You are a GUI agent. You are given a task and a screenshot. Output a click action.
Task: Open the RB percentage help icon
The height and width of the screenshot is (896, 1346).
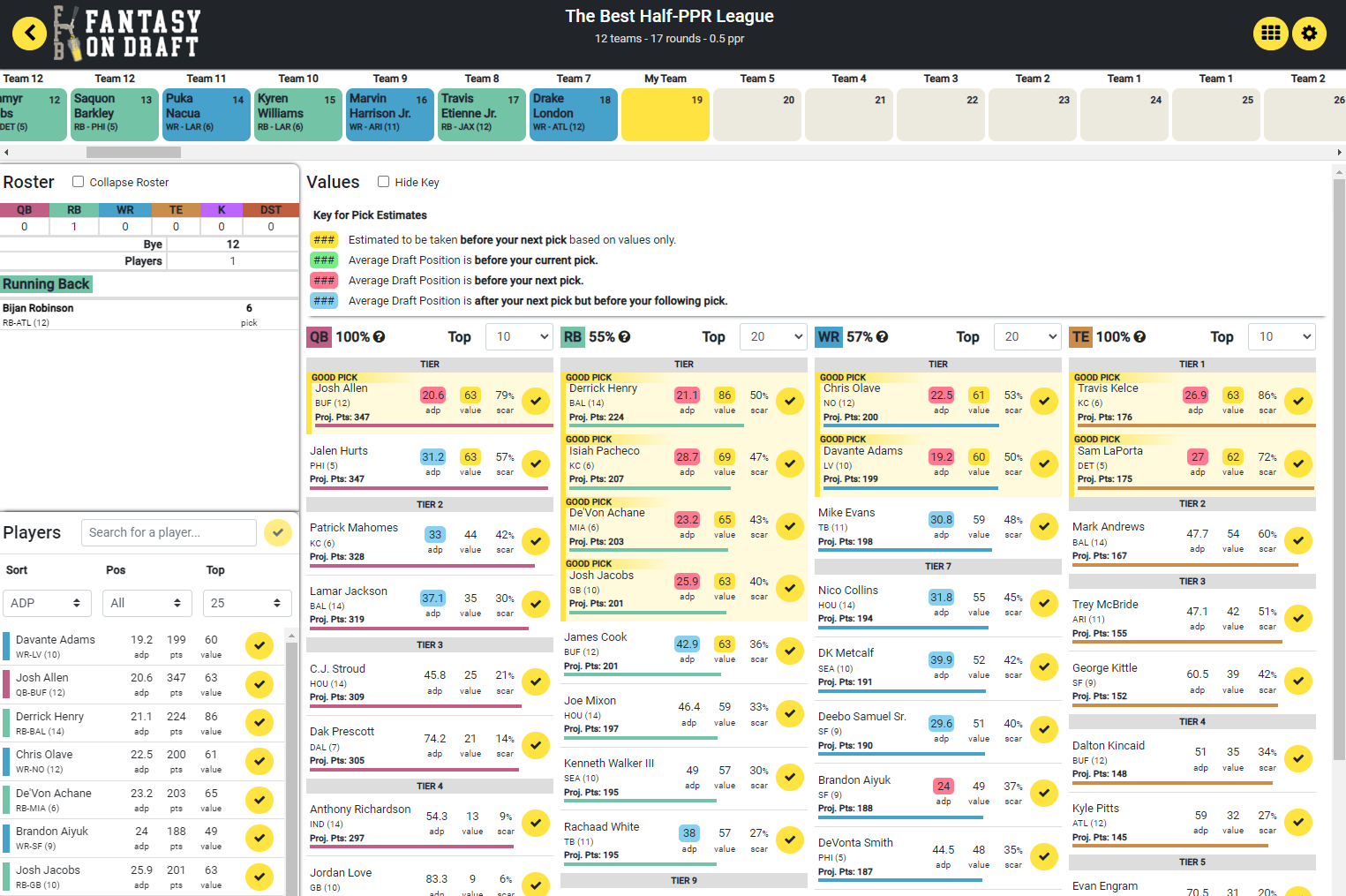pyautogui.click(x=625, y=337)
